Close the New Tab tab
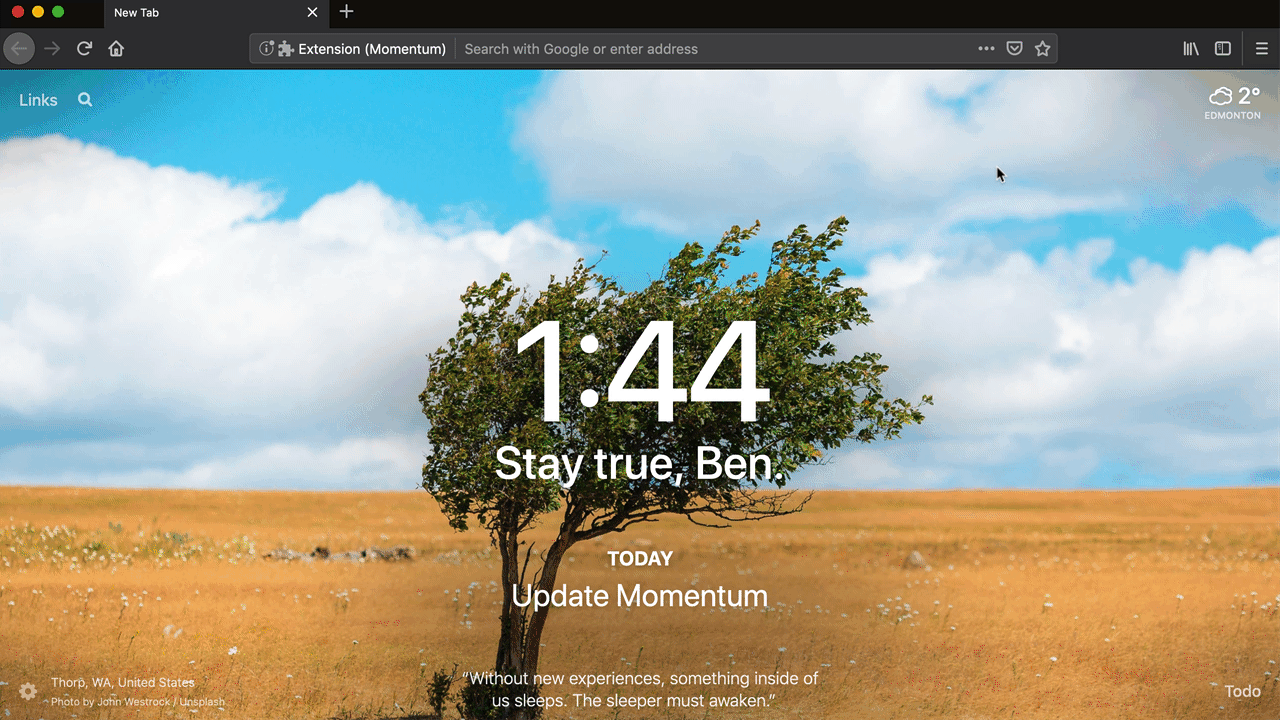Screen dimensions: 1280x720 tap(312, 12)
